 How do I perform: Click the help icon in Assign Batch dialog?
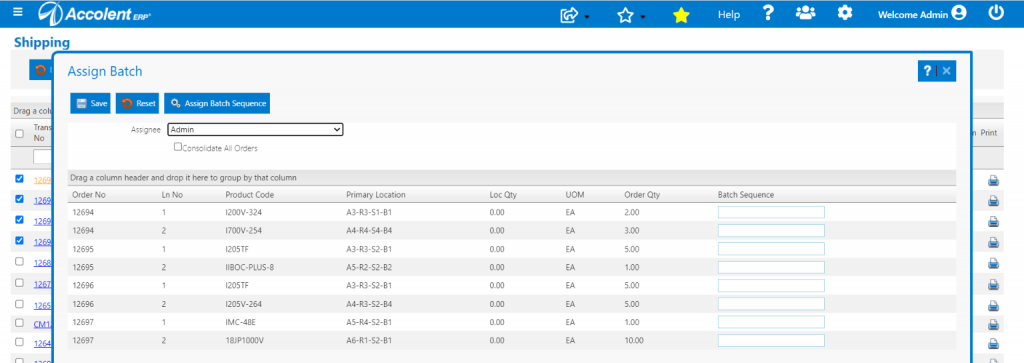click(x=927, y=71)
